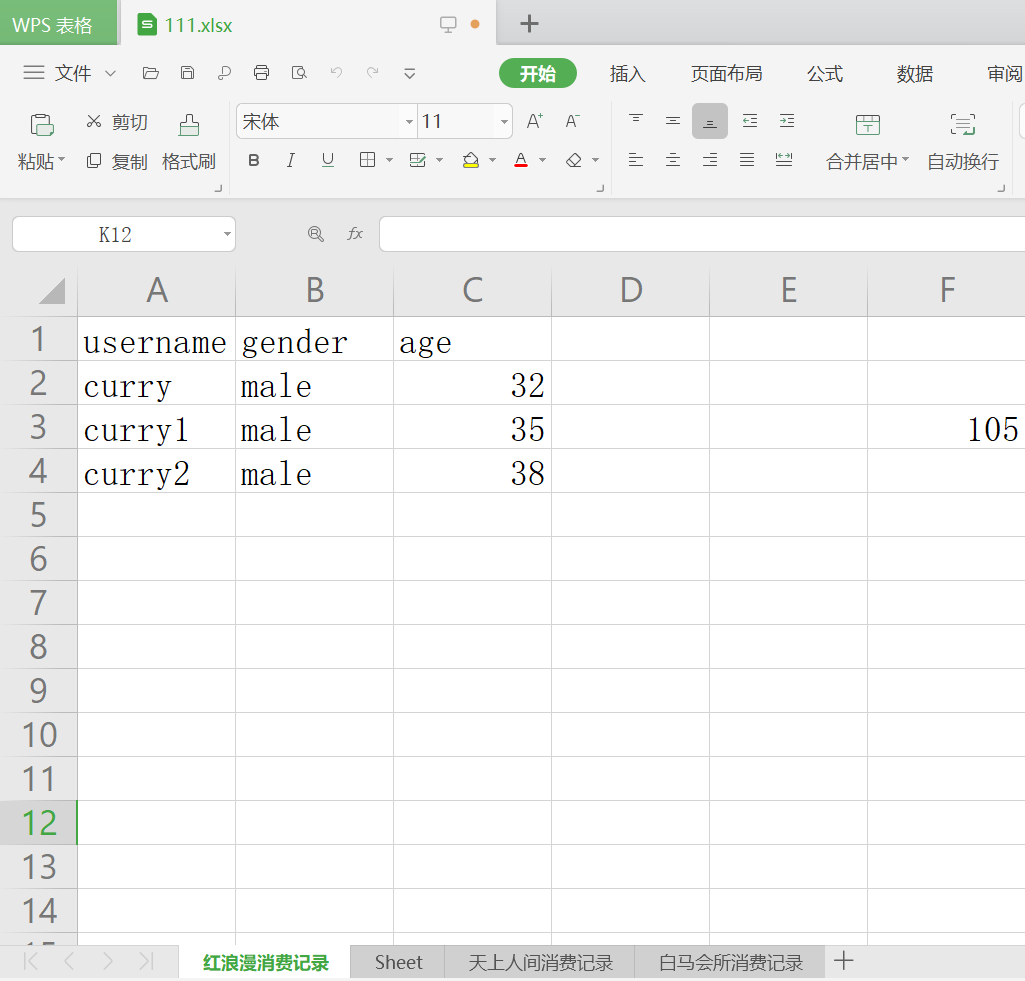Redo the last action
1025x981 pixels.
373,73
